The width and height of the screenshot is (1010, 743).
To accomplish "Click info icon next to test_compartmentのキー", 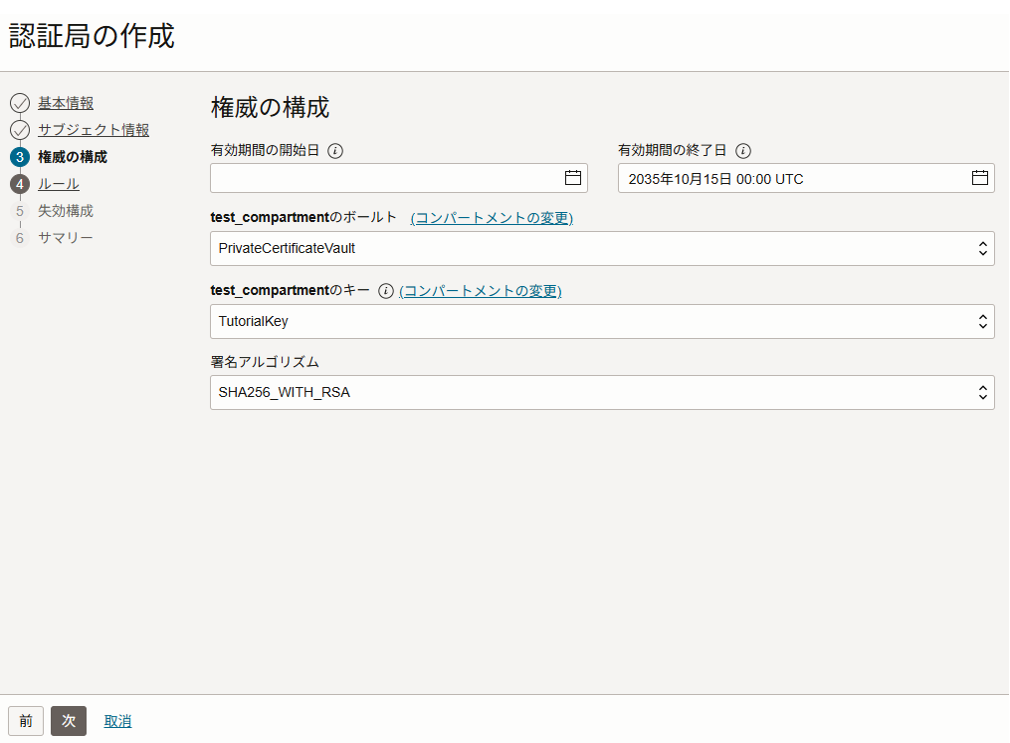I will click(386, 291).
